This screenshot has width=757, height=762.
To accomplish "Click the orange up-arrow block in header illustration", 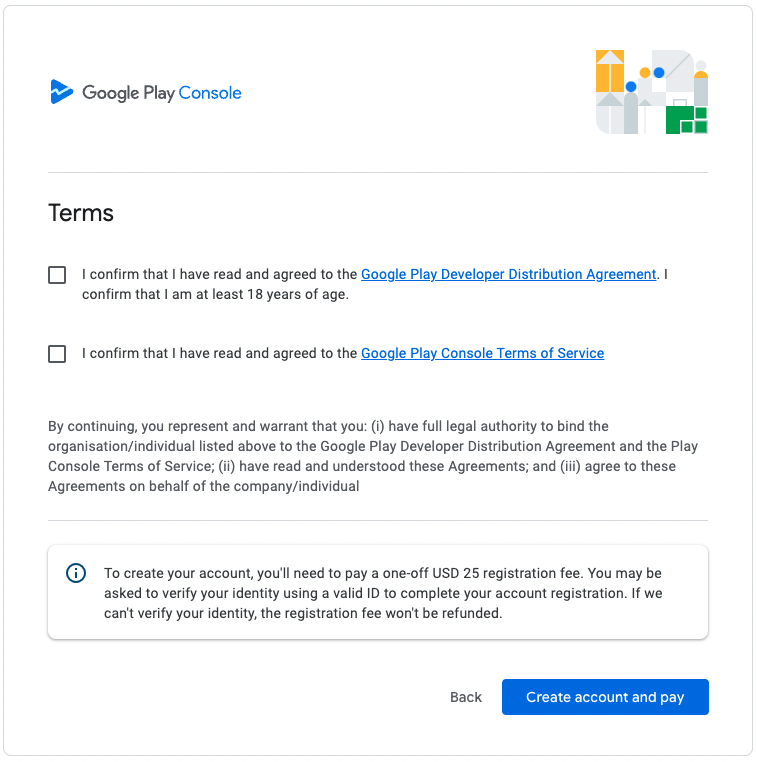I will click(610, 71).
